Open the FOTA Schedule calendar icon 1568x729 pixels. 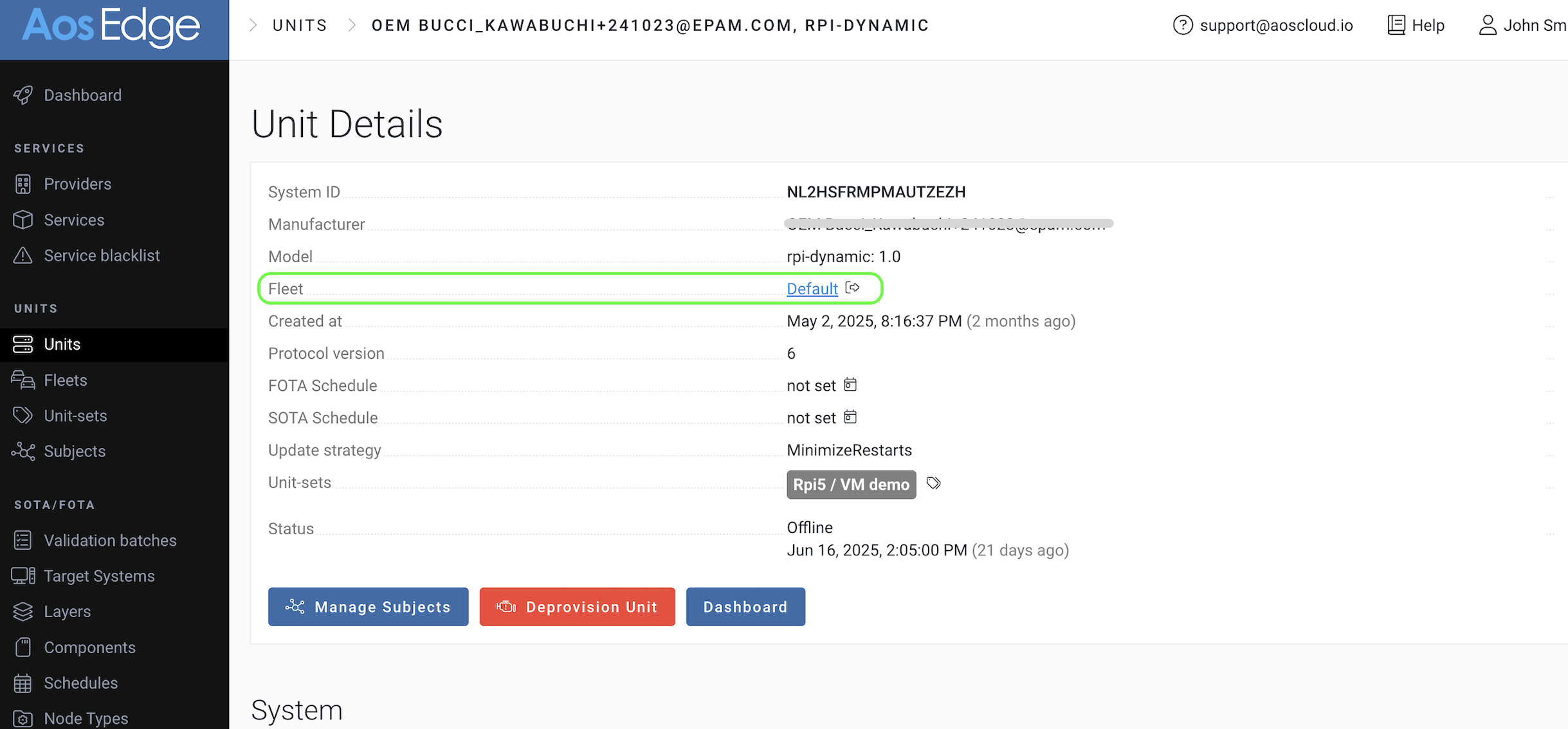pyautogui.click(x=850, y=385)
